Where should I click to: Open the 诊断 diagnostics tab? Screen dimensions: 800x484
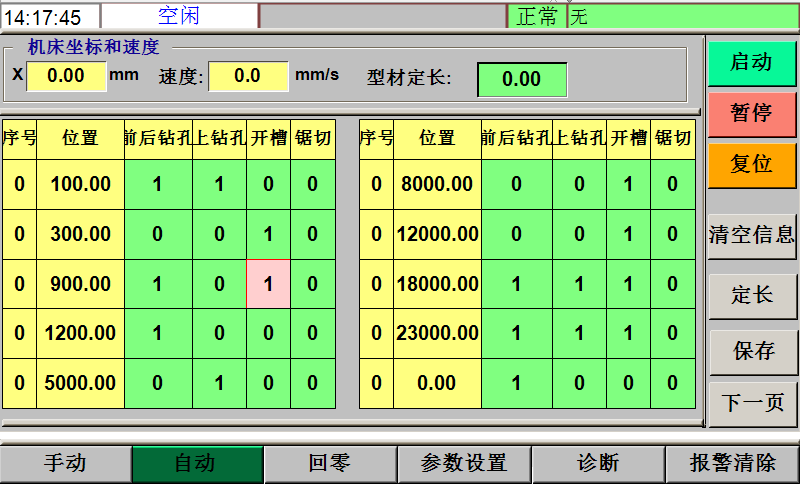pyautogui.click(x=598, y=463)
